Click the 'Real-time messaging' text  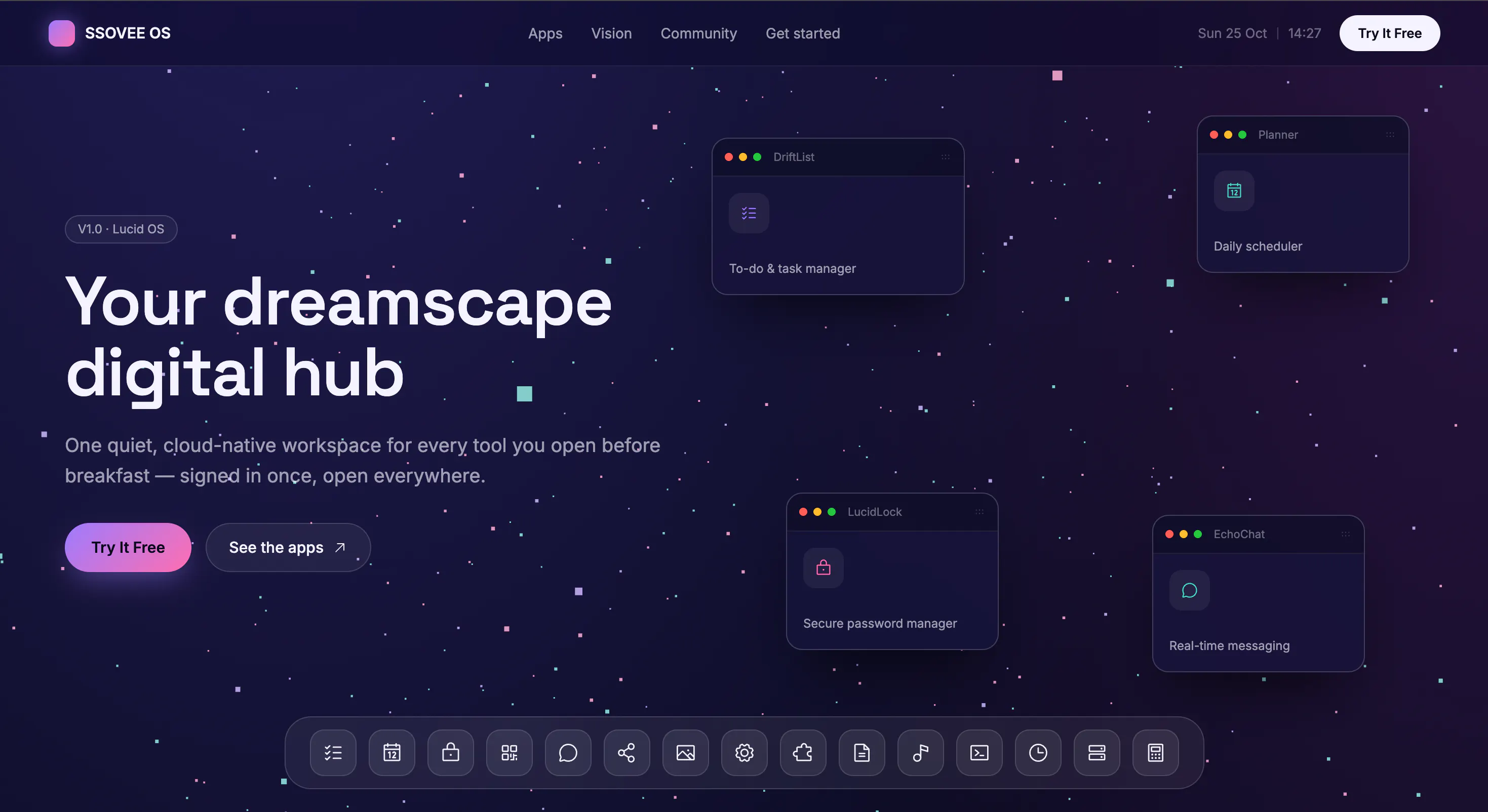(x=1229, y=645)
